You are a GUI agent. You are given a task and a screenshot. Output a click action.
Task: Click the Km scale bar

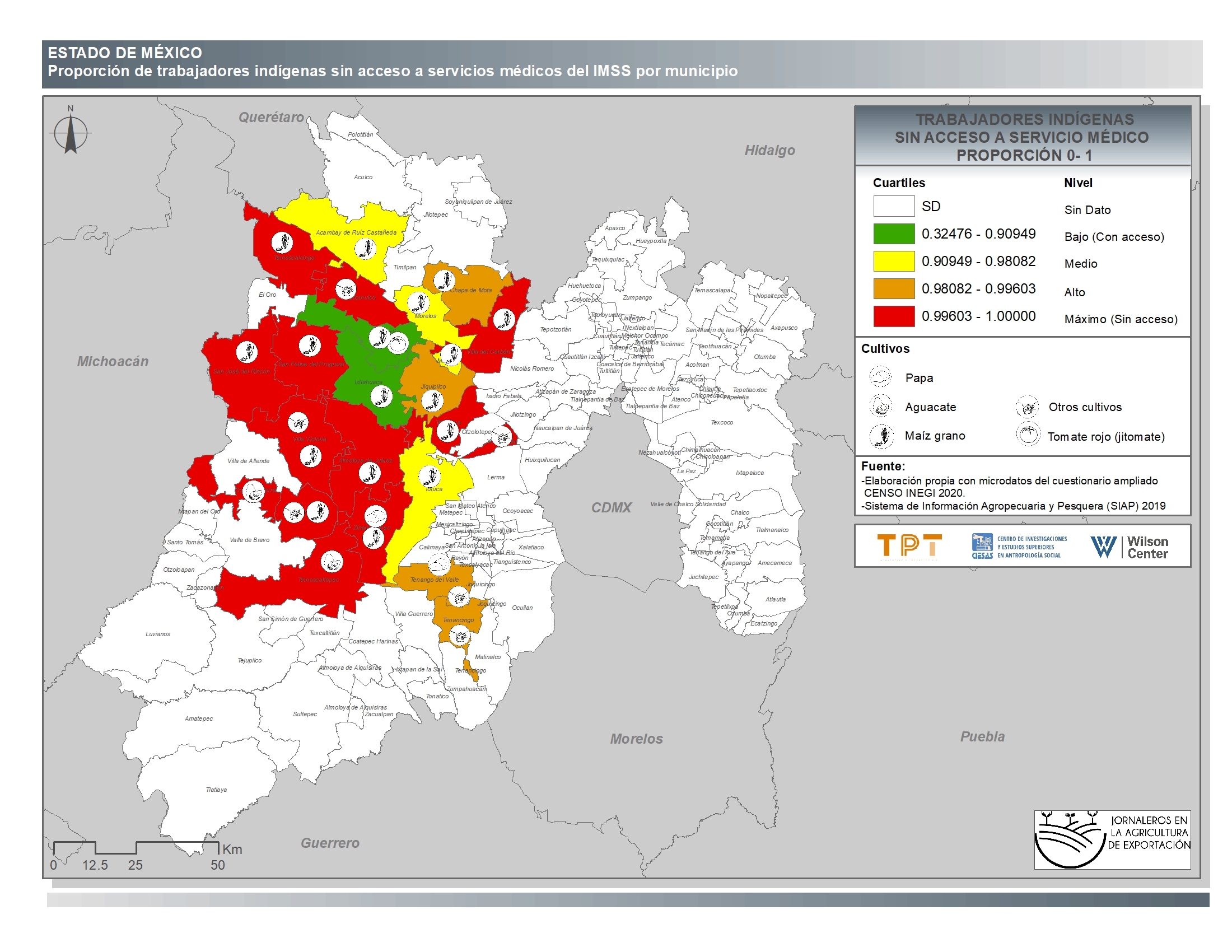pyautogui.click(x=136, y=848)
